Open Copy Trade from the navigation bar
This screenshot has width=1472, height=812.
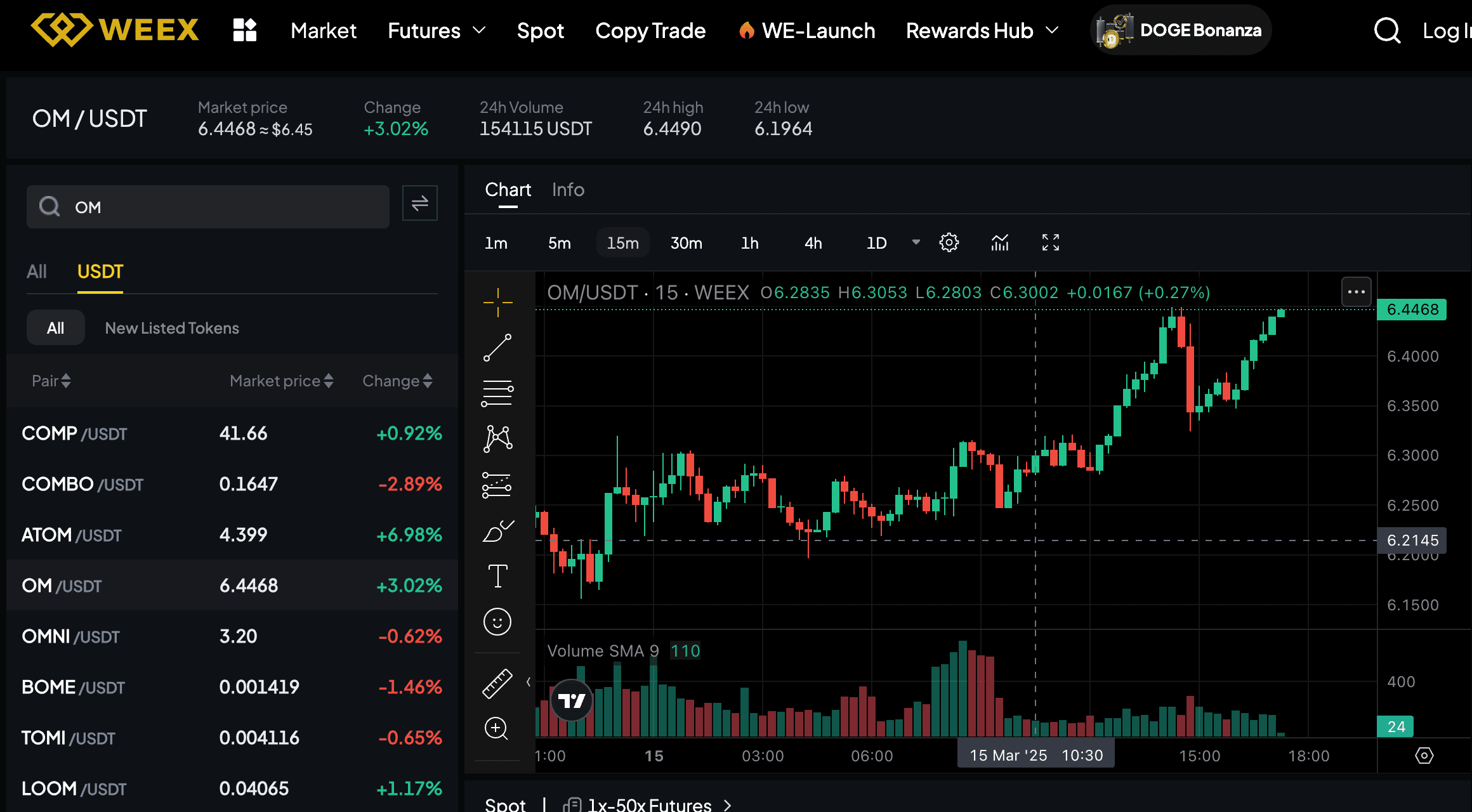point(650,30)
